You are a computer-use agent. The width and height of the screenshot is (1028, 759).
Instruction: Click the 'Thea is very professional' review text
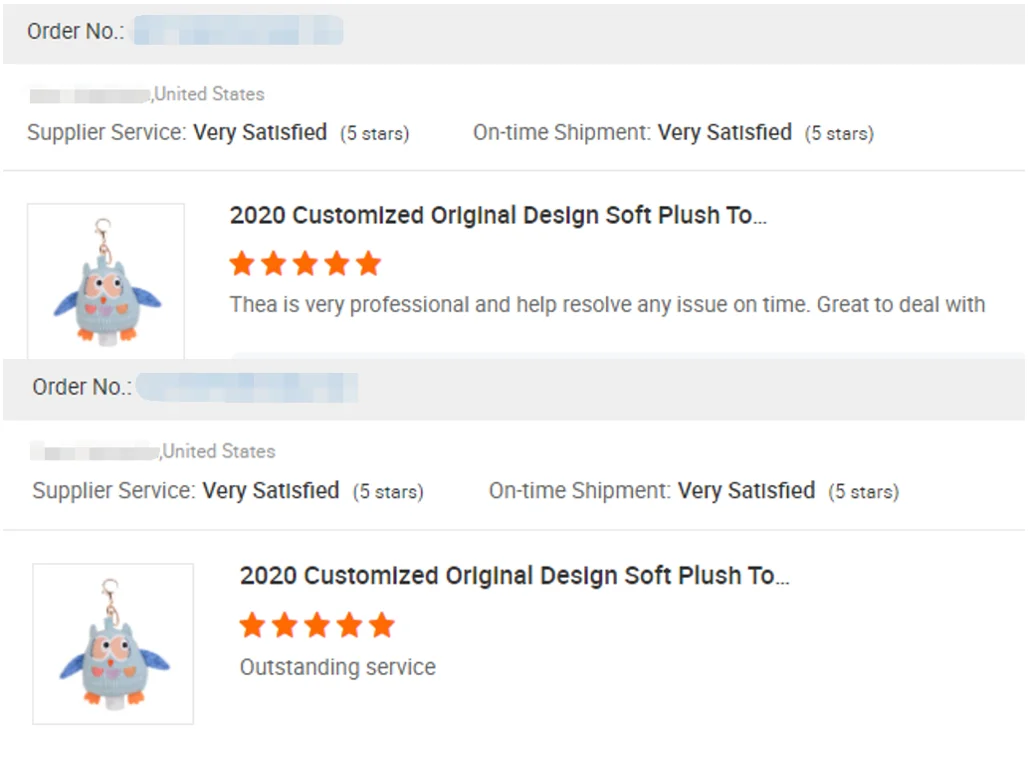point(607,304)
